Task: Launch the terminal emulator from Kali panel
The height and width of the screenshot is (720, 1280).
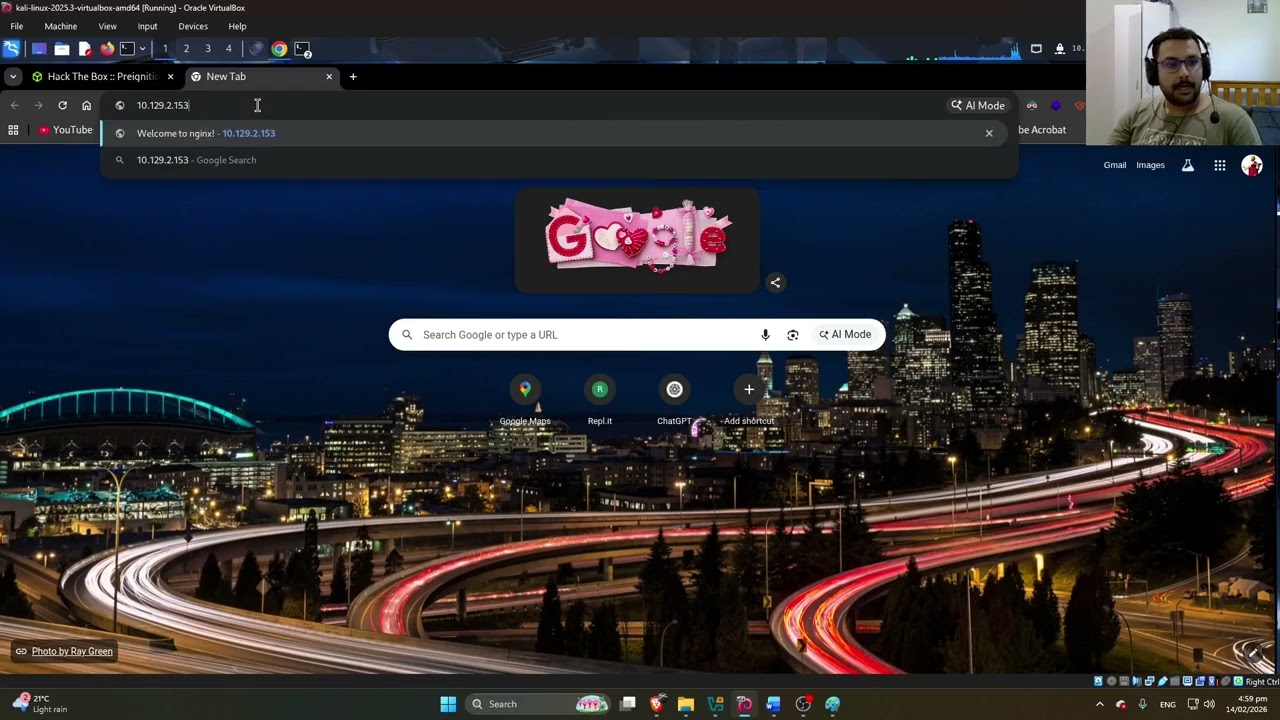Action: [127, 48]
